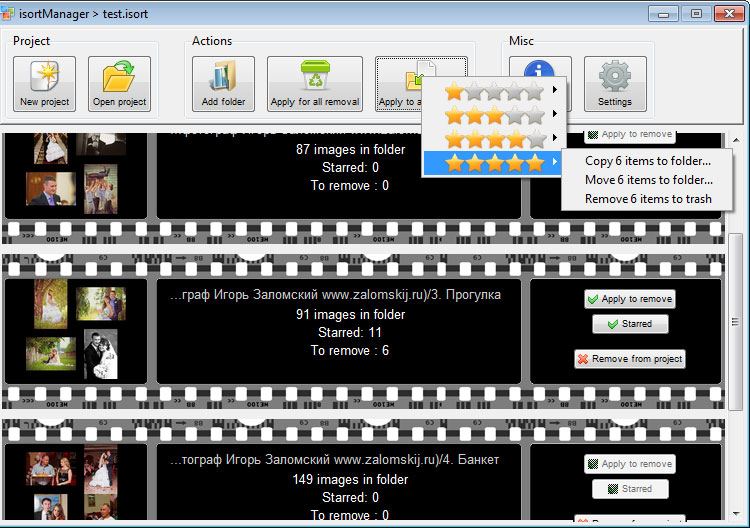
Task: Click Apply for all removal recycle button
Action: click(x=315, y=84)
